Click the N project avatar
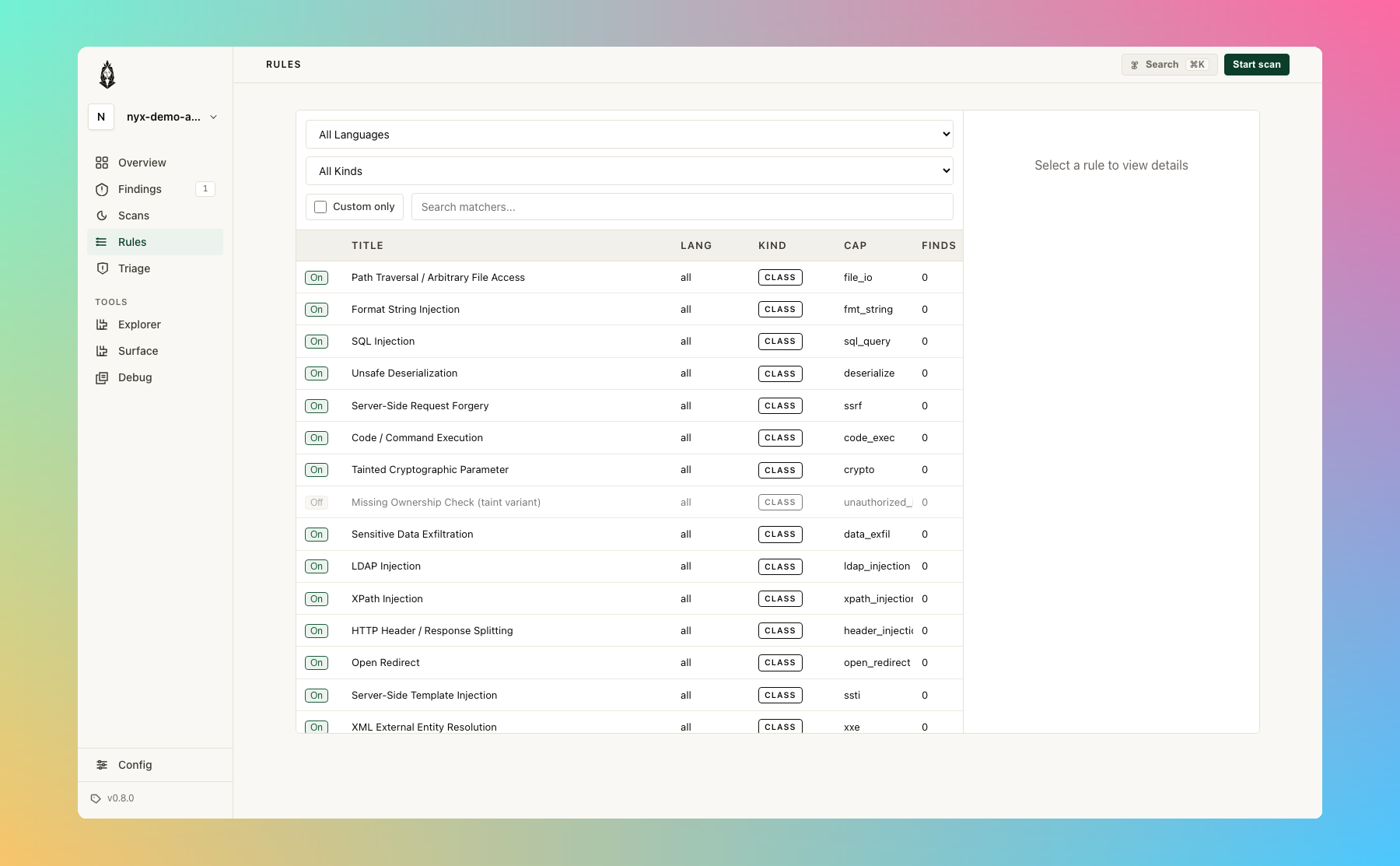Screen dimensions: 1400x866 pos(101,117)
